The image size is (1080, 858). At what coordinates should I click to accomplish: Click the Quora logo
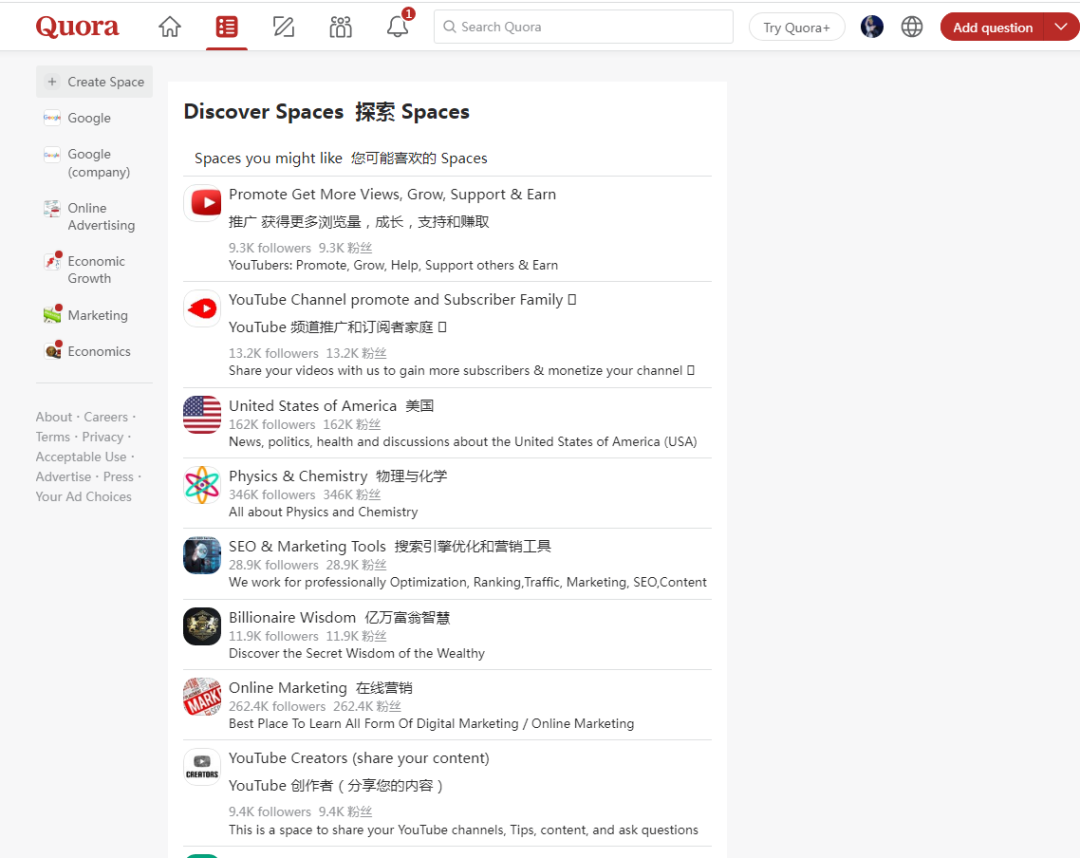[x=76, y=26]
